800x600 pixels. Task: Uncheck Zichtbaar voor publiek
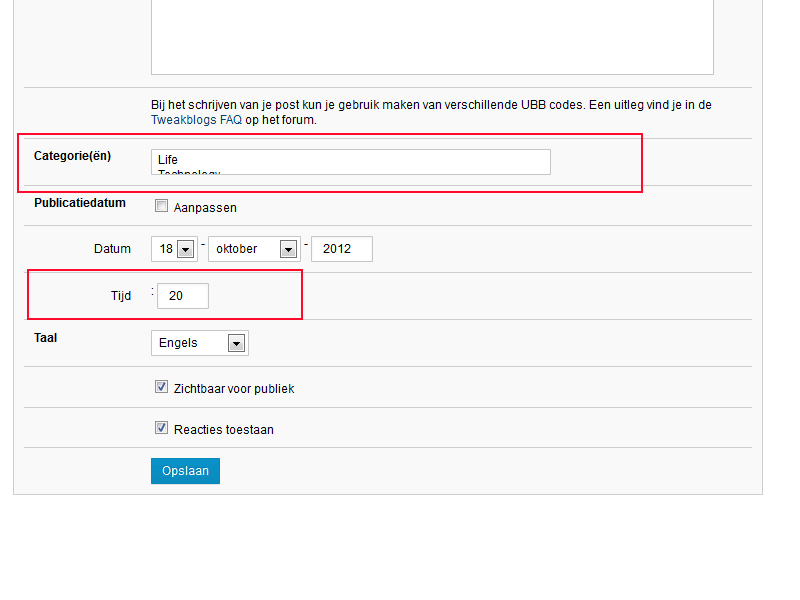(x=161, y=387)
